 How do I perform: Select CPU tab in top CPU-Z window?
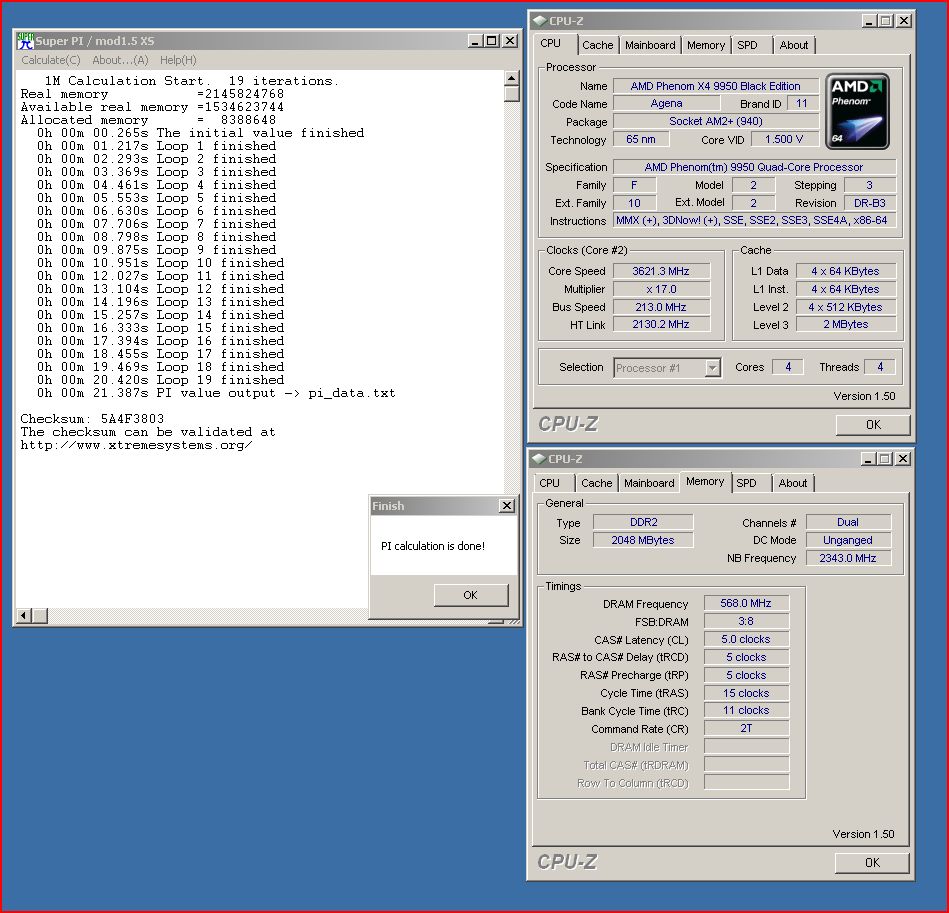[551, 44]
